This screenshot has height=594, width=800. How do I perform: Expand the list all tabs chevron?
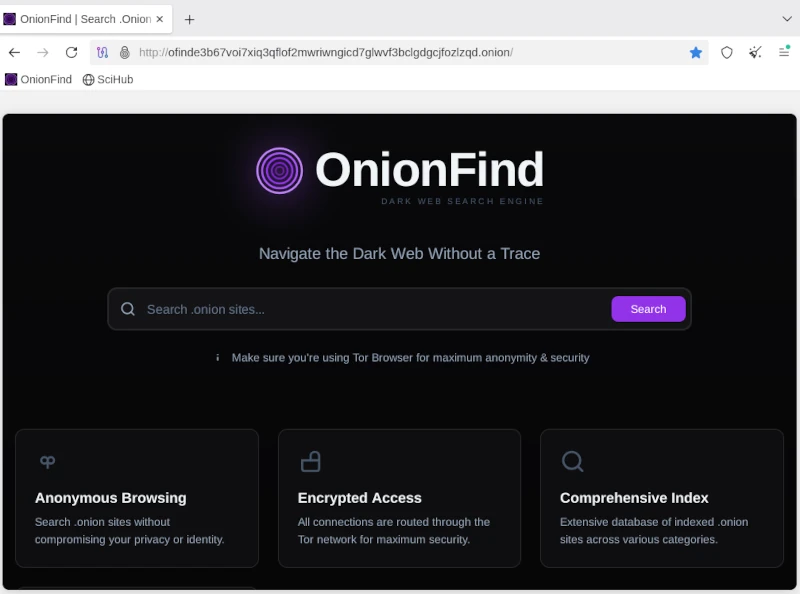pyautogui.click(x=786, y=19)
